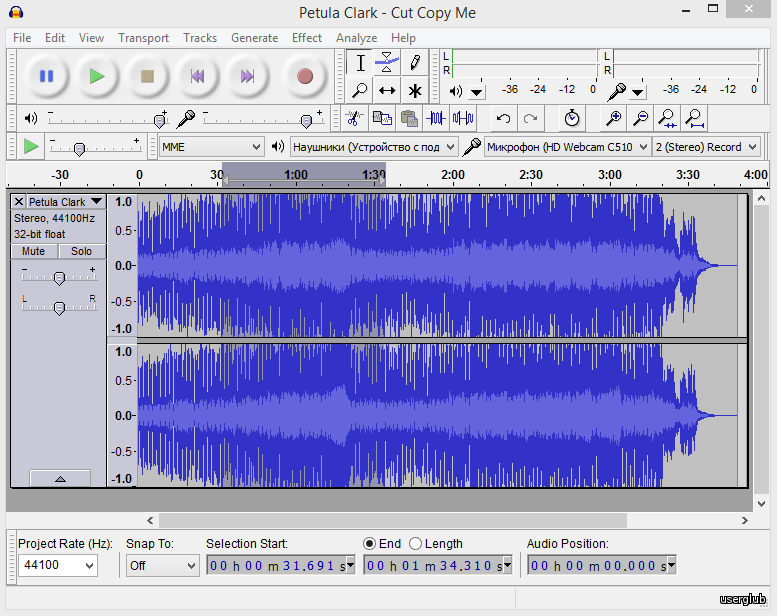777x616 pixels.
Task: Select Length radio button
Action: [415, 544]
